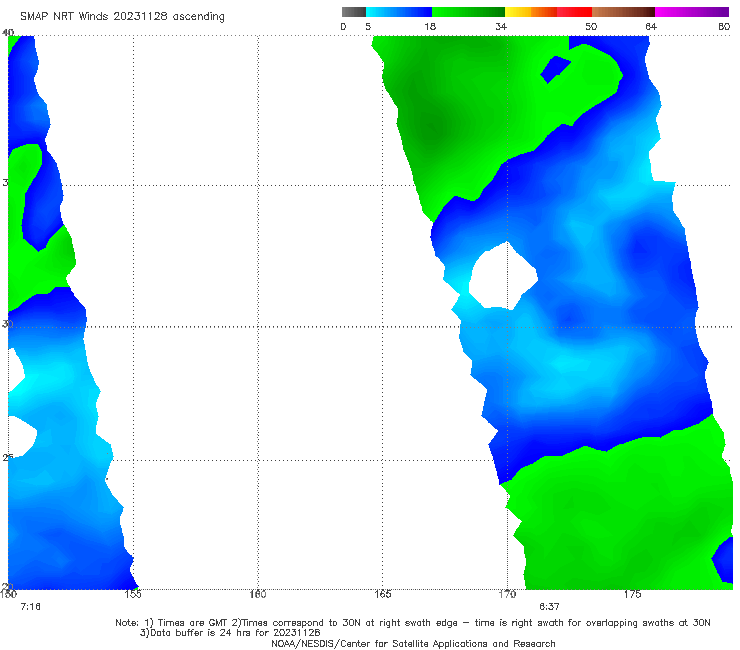The image size is (740, 650).
Task: Click the longitude label '175'
Action: [x=632, y=594]
